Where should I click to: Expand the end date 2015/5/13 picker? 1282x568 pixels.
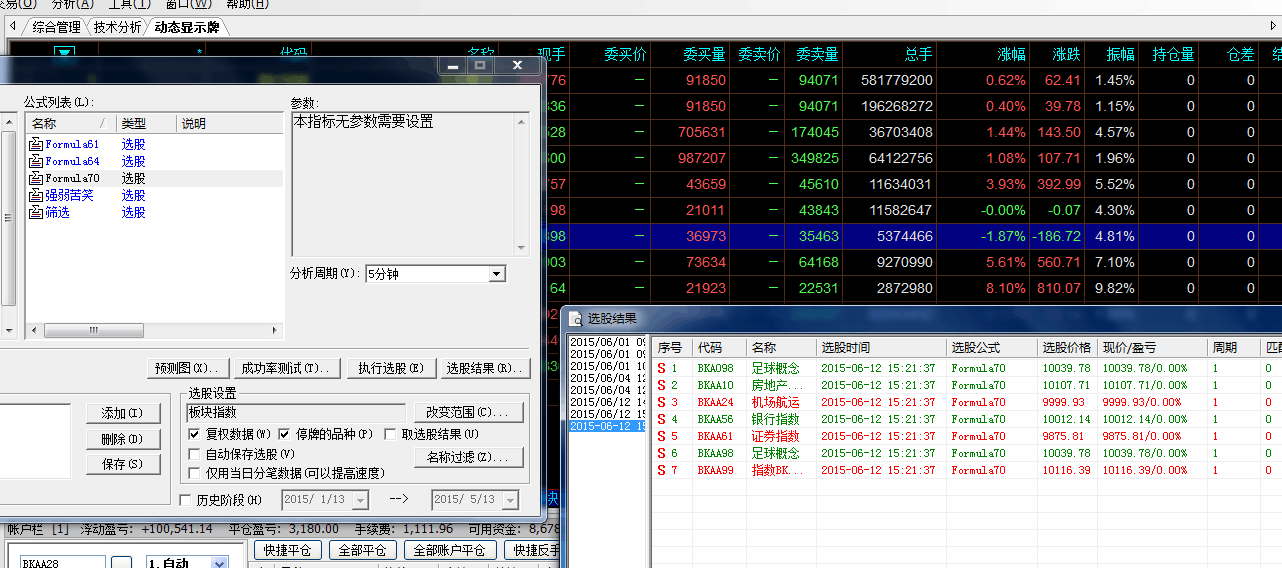pyautogui.click(x=510, y=500)
